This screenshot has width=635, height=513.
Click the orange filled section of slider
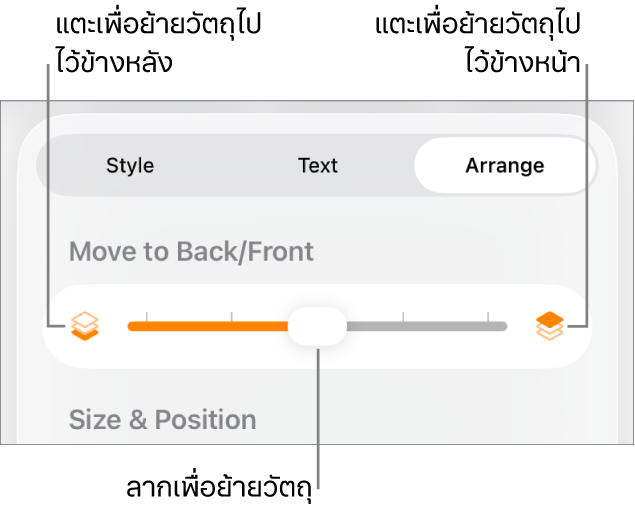click(208, 326)
